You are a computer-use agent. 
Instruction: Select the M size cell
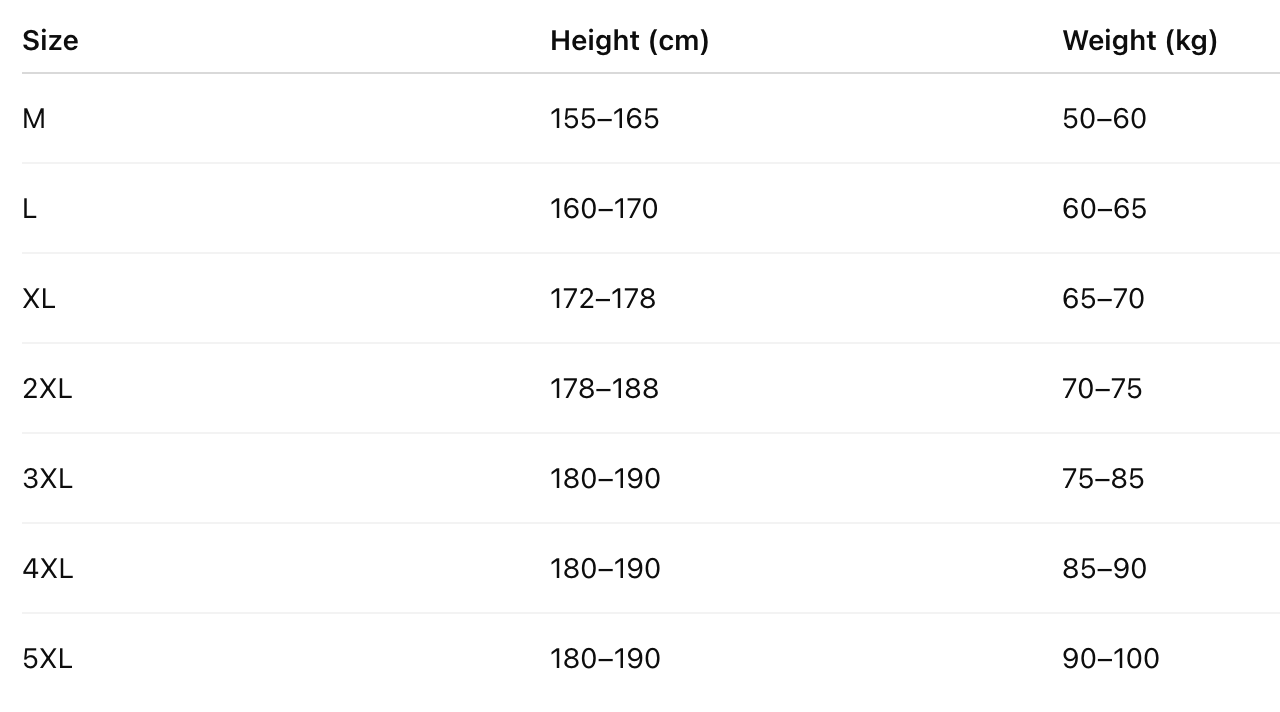pyautogui.click(x=34, y=119)
